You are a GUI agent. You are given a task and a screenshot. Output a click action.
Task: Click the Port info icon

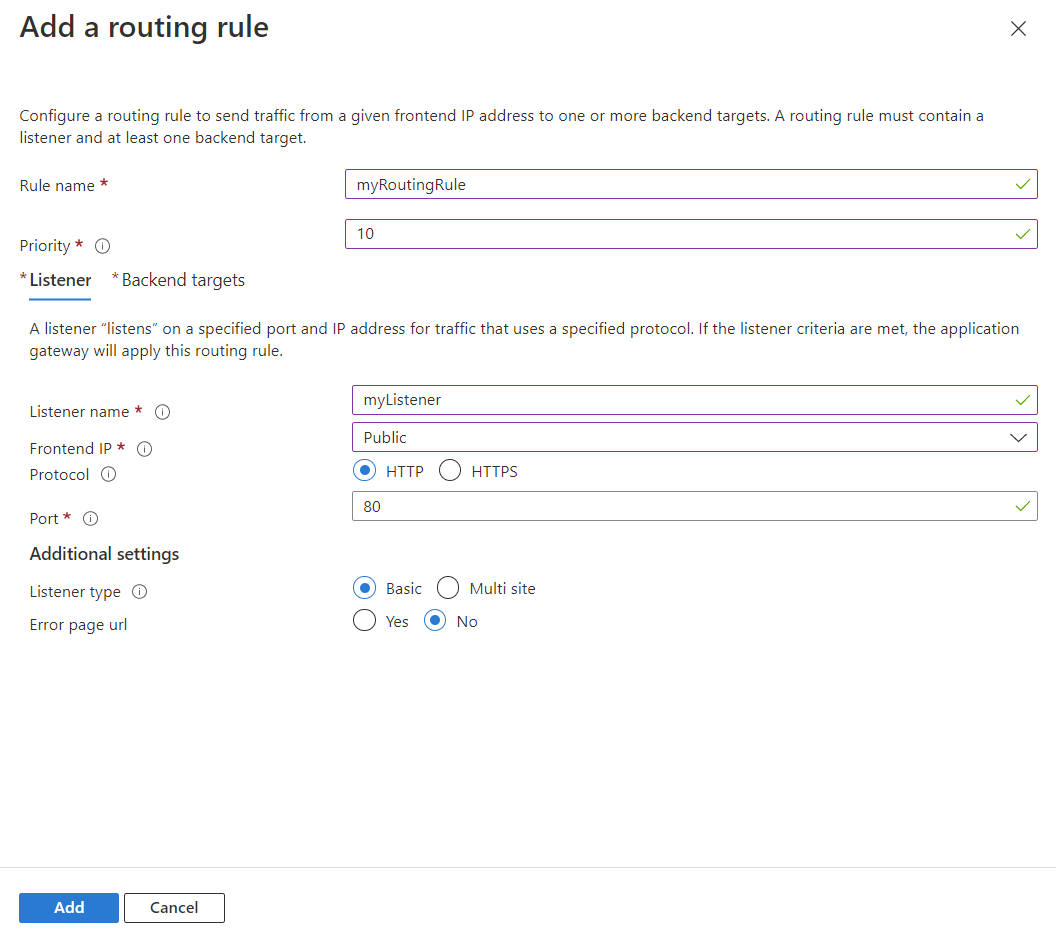(x=90, y=519)
